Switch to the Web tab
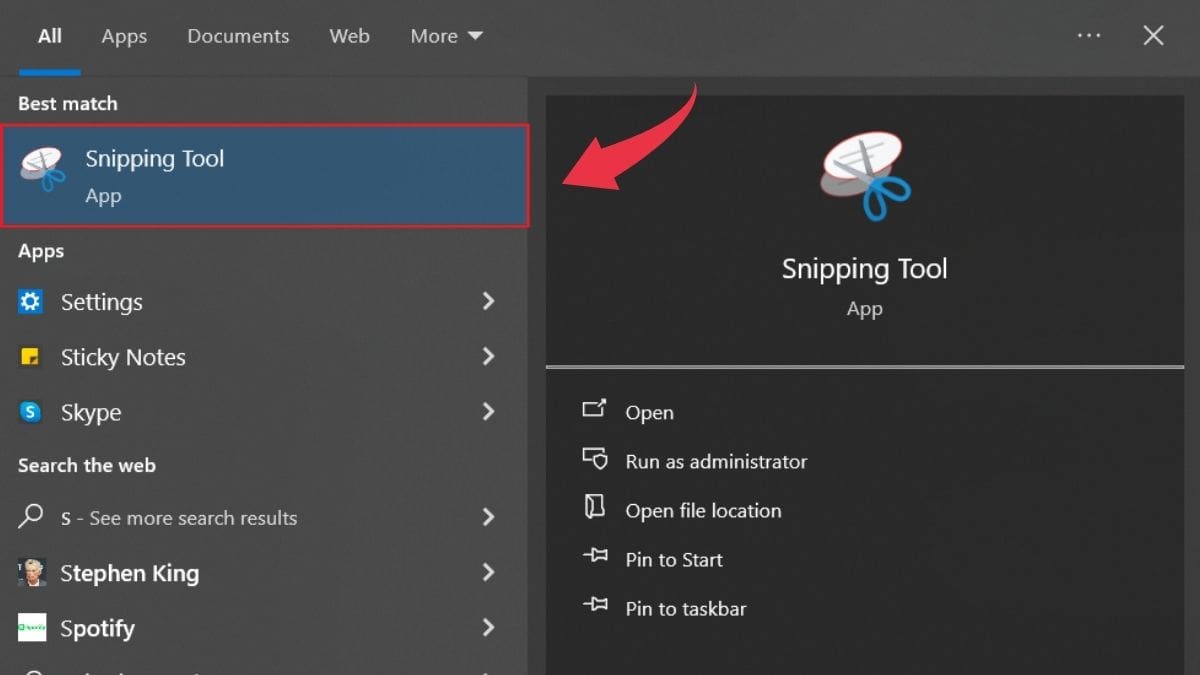Viewport: 1200px width, 675px height. (349, 36)
